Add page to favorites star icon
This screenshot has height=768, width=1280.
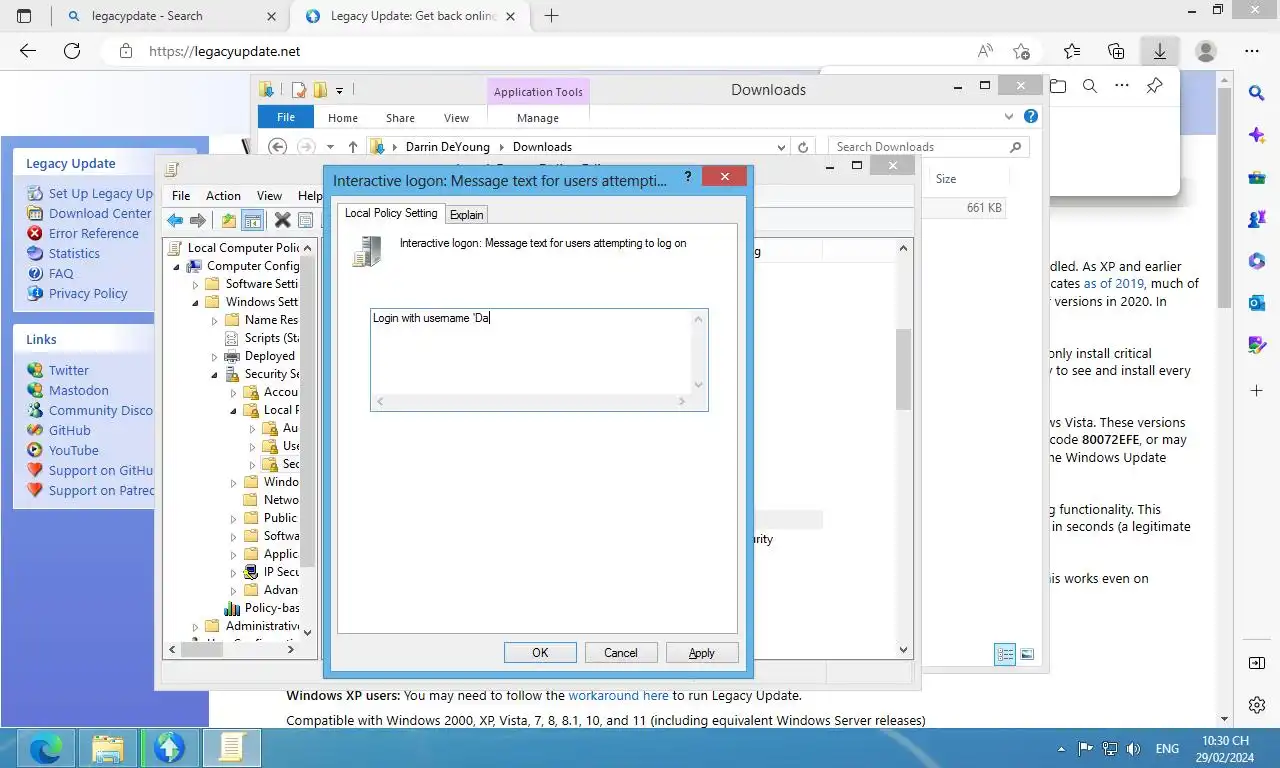point(1021,51)
